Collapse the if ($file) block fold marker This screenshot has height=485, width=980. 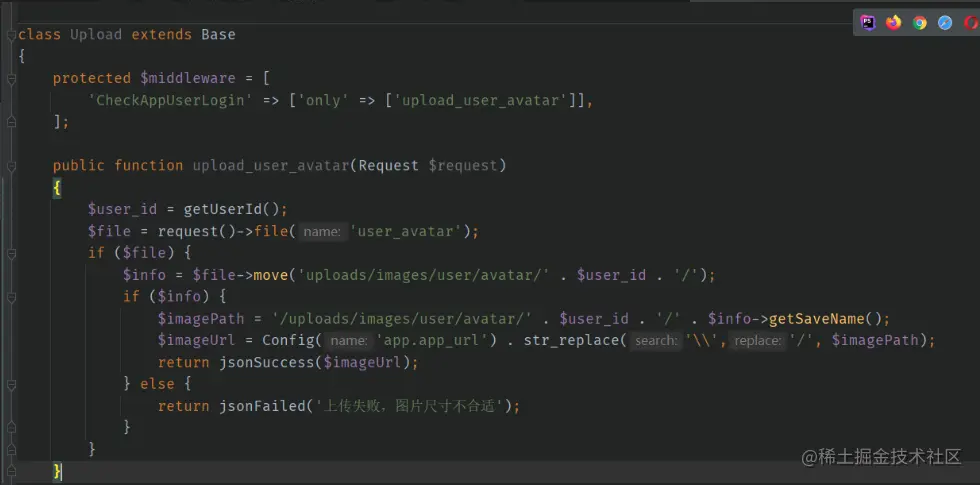tap(11, 253)
